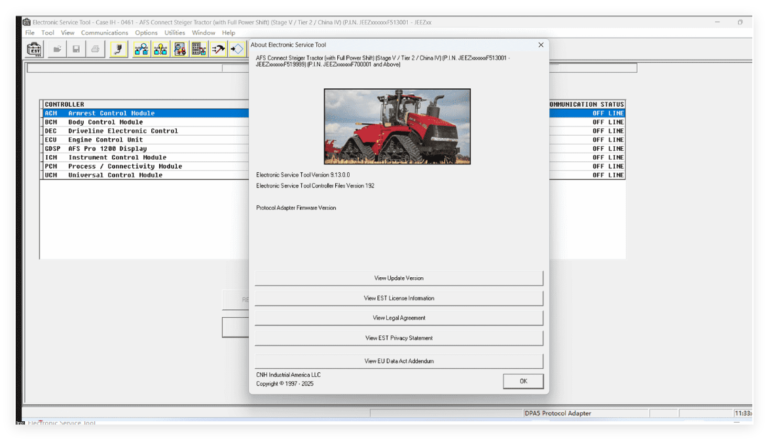The image size is (768, 439).
Task: Click the CONTROLLER column header
Action: click(x=64, y=104)
